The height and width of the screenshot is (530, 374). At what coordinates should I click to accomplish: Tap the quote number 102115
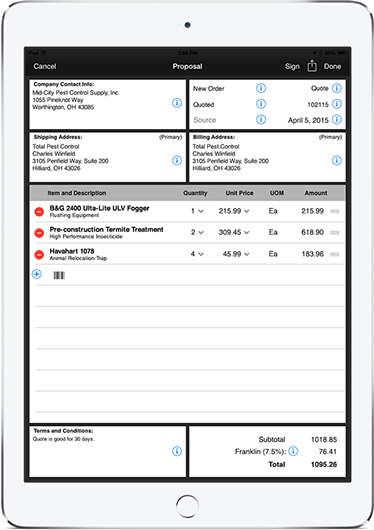pyautogui.click(x=318, y=105)
